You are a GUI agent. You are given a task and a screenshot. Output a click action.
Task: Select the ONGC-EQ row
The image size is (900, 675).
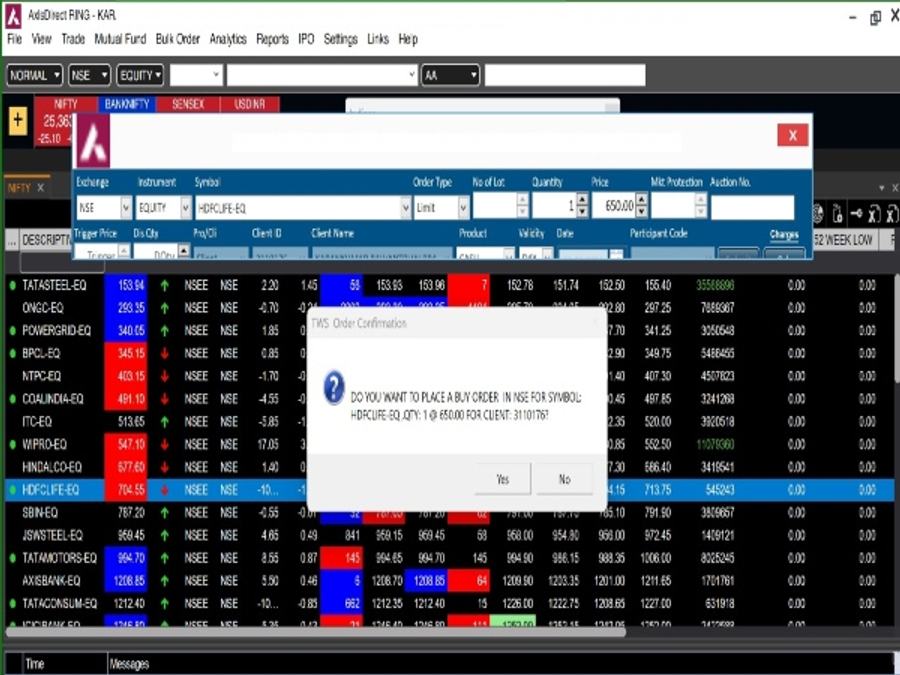point(450,308)
